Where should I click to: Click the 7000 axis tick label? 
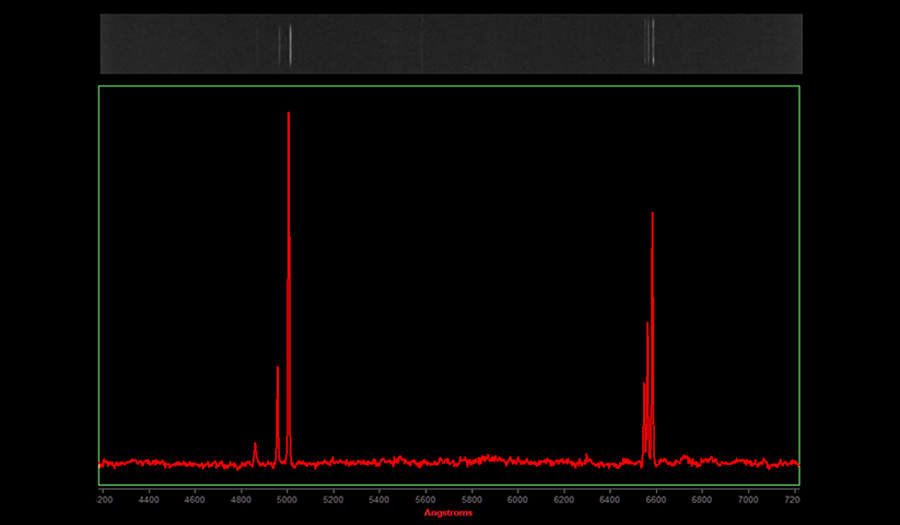tap(747, 498)
